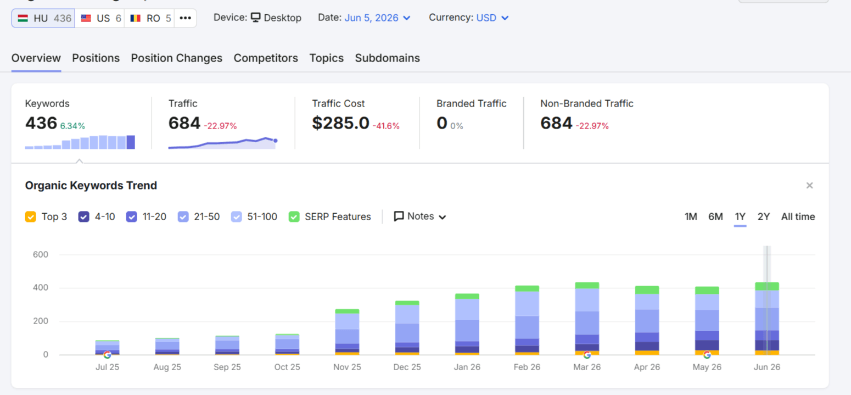Image resolution: width=851 pixels, height=395 pixels.
Task: Set chart range to 1M
Action: click(x=690, y=216)
